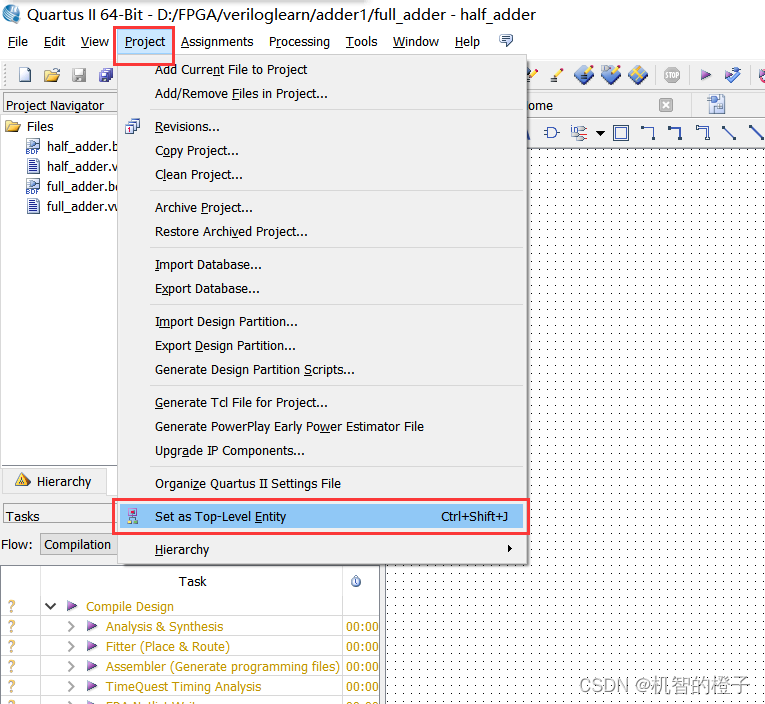Select half_adder.v file in navigator
765x704 pixels.
coord(73,166)
